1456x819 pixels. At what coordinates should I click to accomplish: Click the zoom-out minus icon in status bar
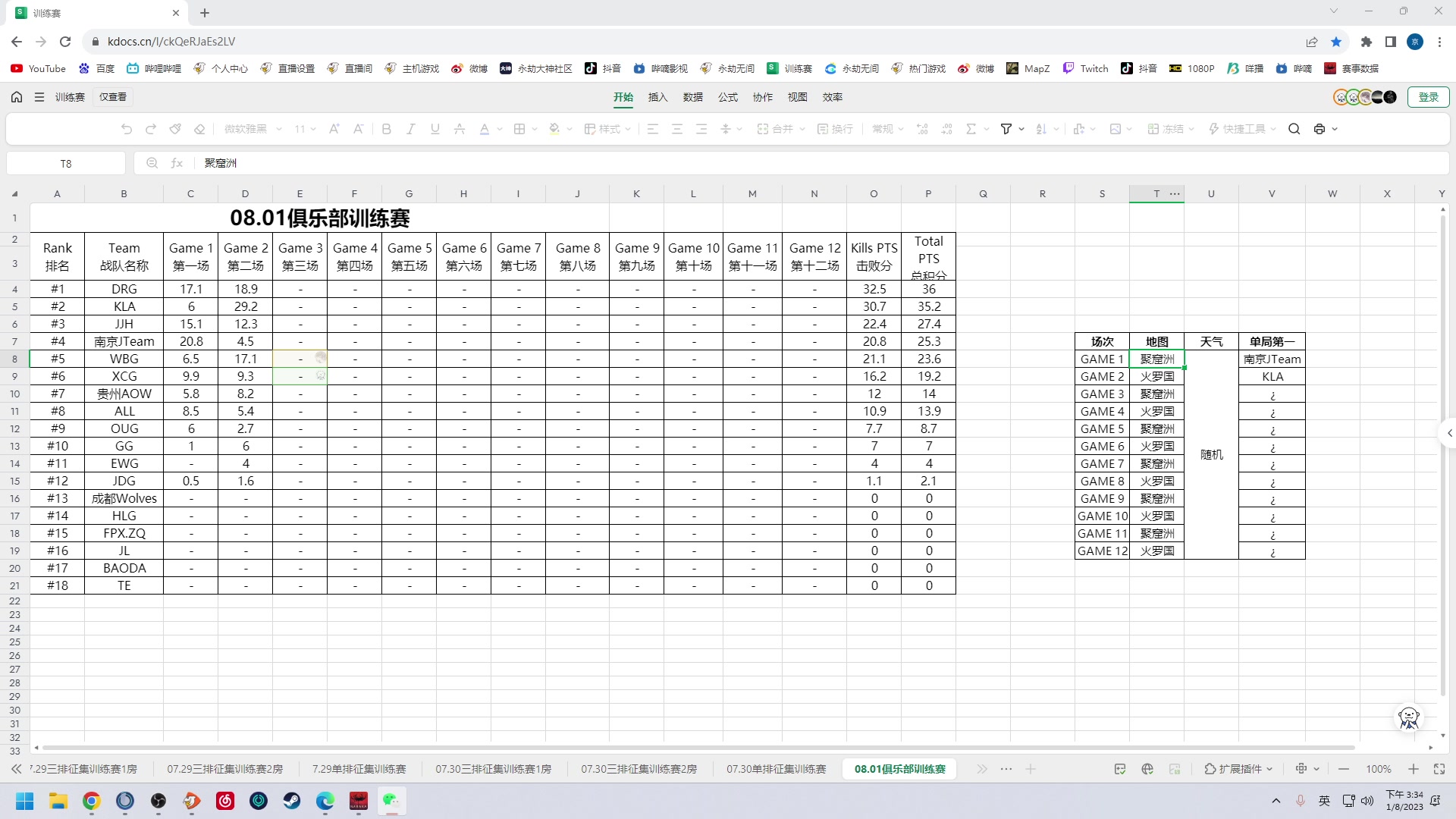tap(1344, 769)
